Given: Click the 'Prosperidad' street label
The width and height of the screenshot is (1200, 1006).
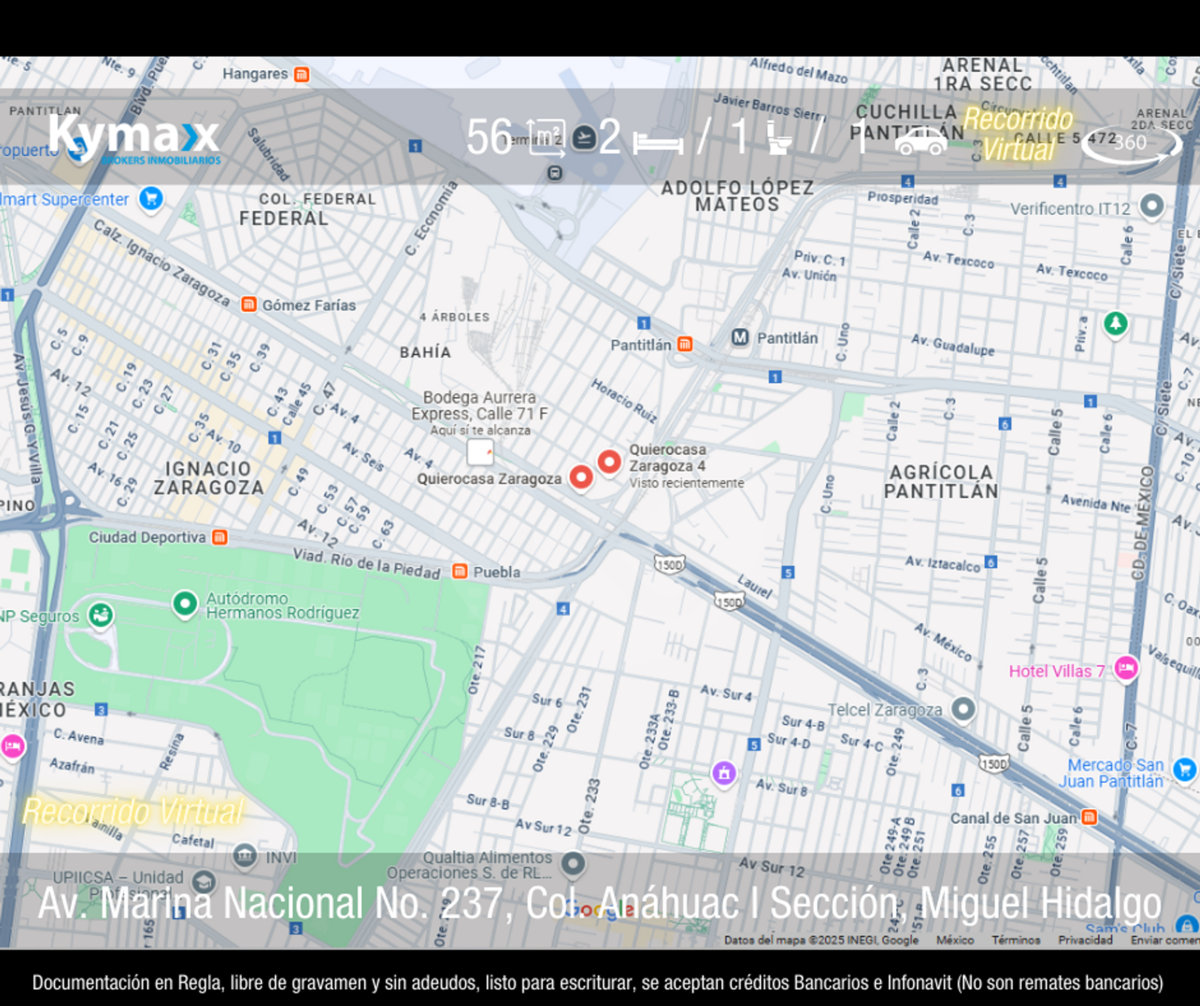Looking at the screenshot, I should [903, 198].
